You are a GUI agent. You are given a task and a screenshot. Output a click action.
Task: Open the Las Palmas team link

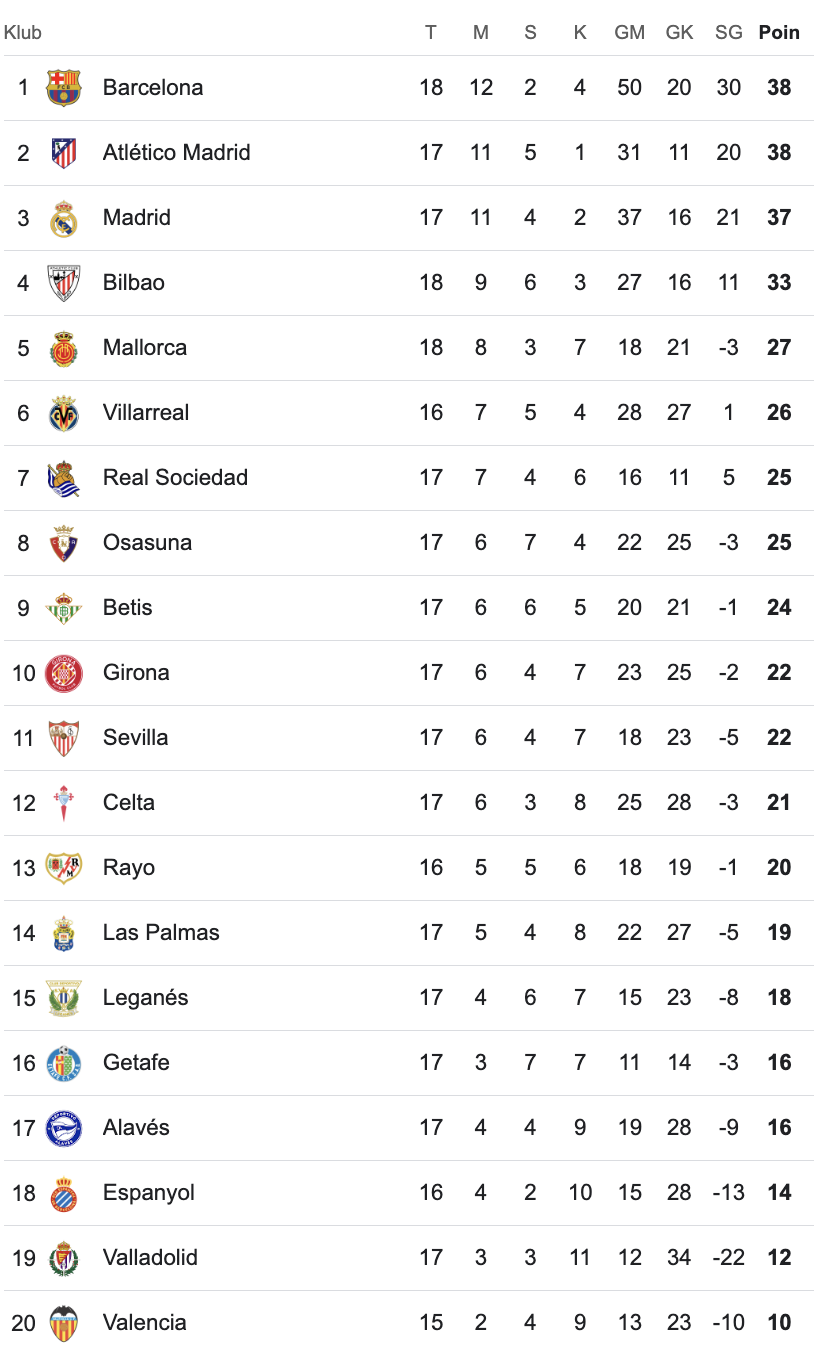(161, 933)
